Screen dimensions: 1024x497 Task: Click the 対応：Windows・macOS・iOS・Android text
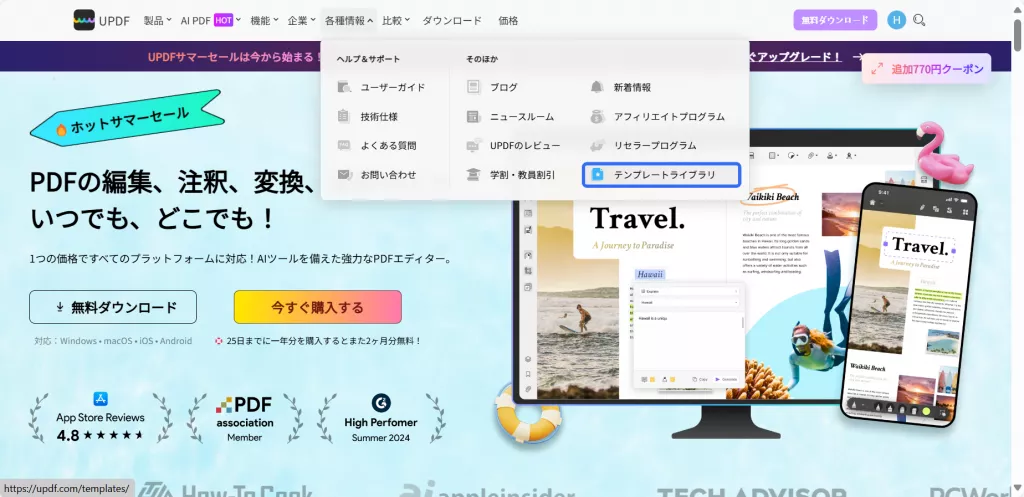[x=113, y=341]
